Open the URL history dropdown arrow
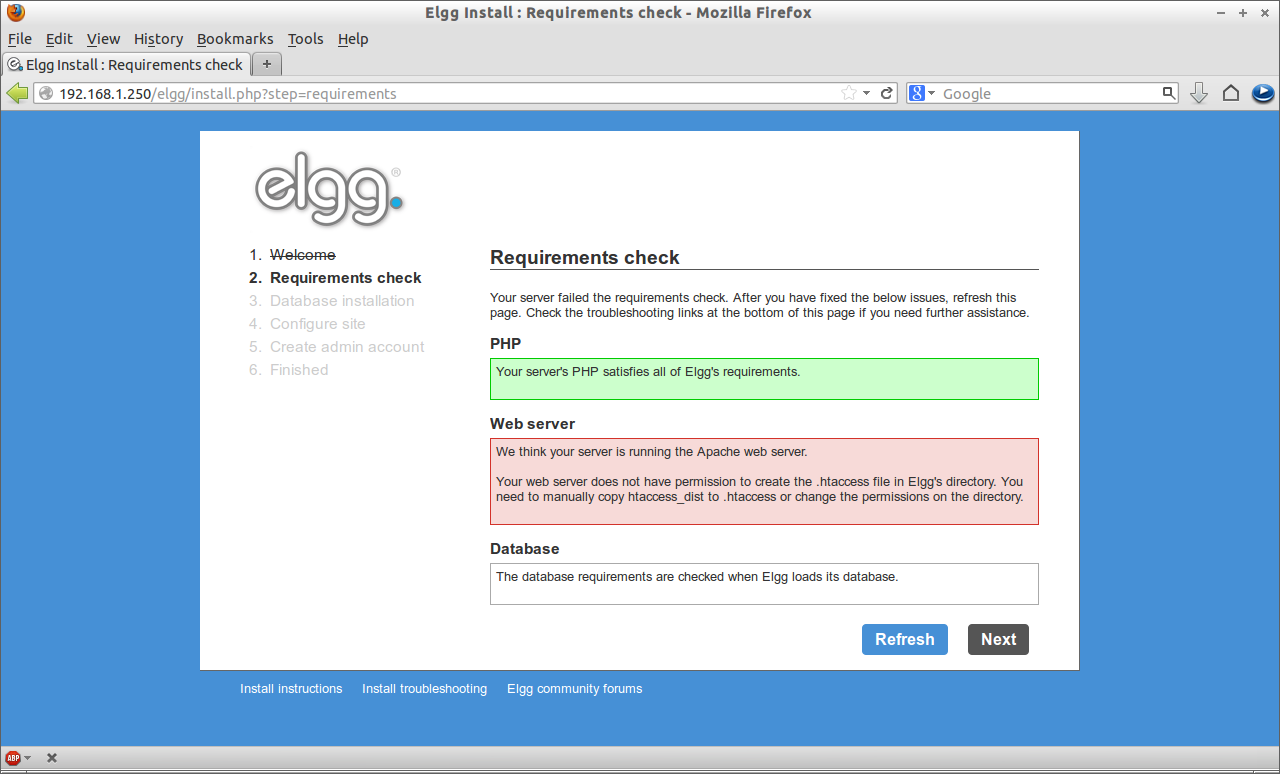1280x774 pixels. click(867, 93)
